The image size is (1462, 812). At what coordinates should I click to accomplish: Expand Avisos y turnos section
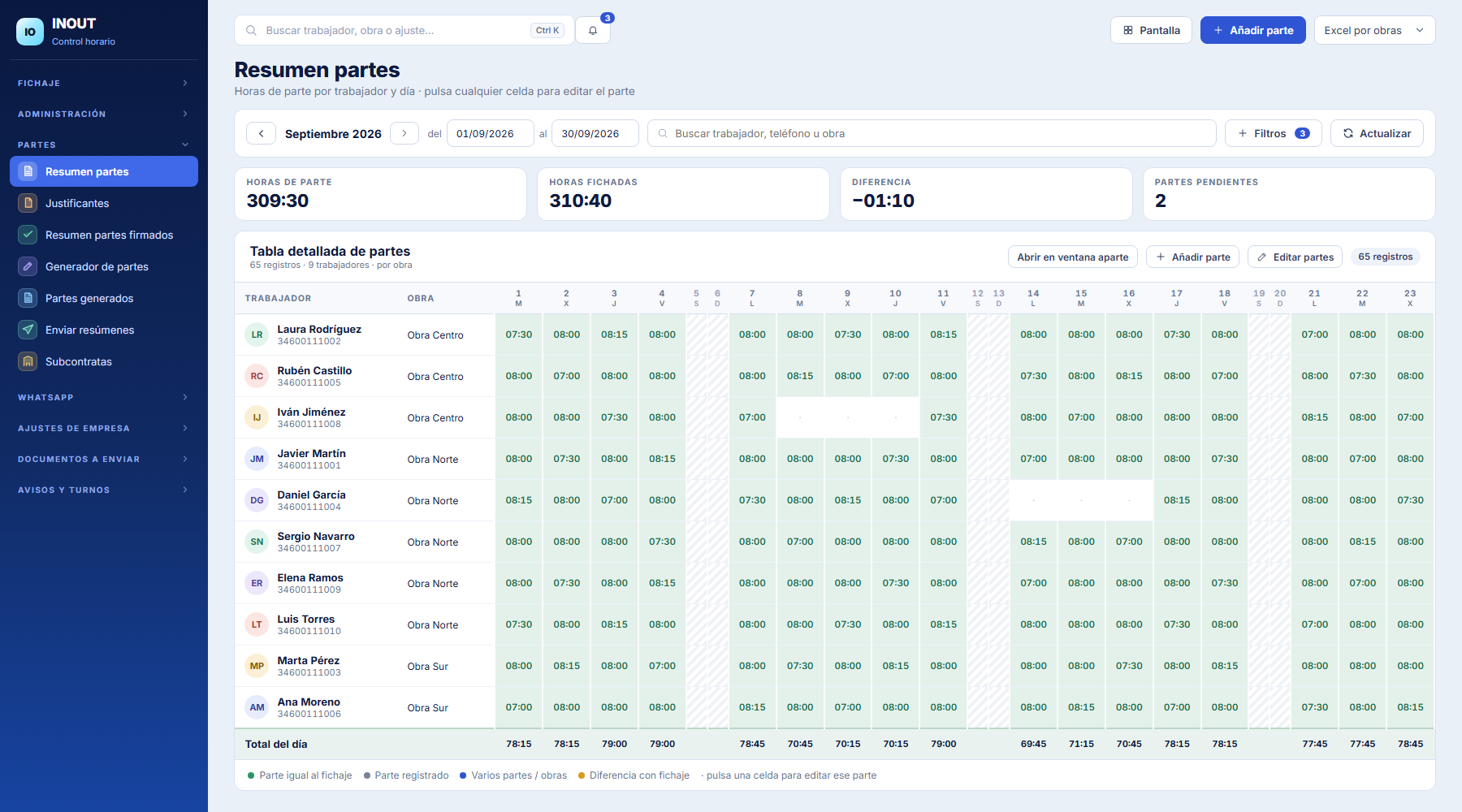[104, 490]
